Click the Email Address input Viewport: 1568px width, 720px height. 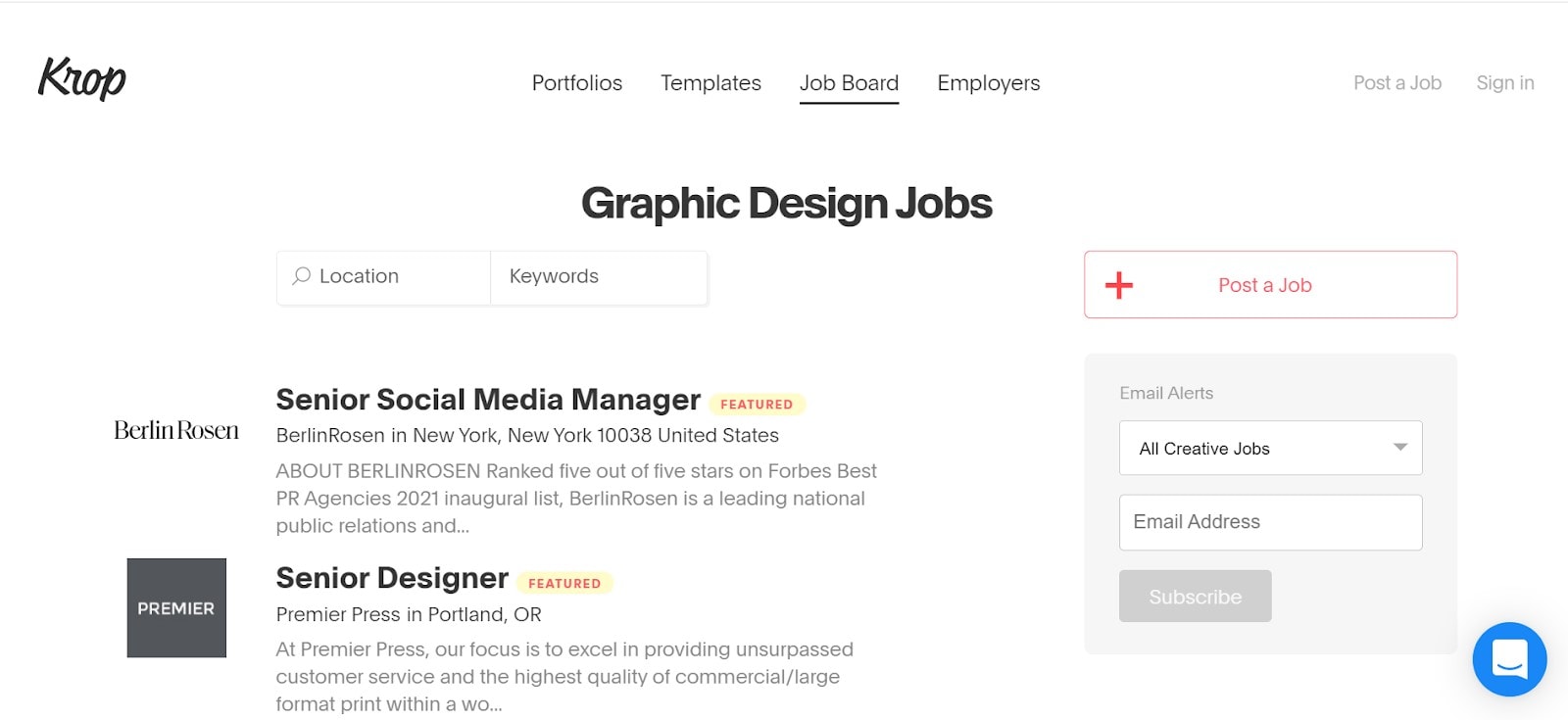pyautogui.click(x=1270, y=522)
